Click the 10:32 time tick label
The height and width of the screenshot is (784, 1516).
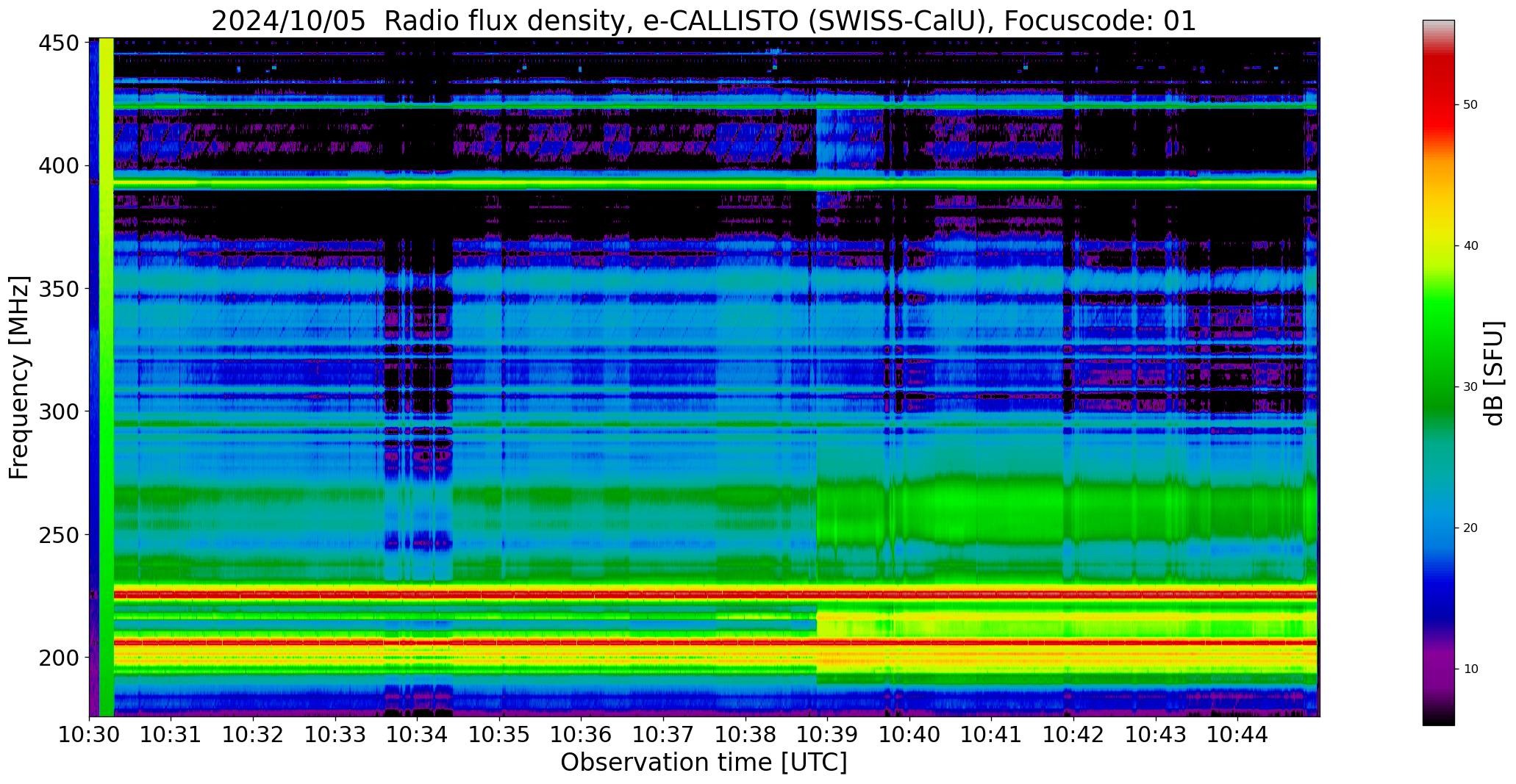[x=254, y=734]
